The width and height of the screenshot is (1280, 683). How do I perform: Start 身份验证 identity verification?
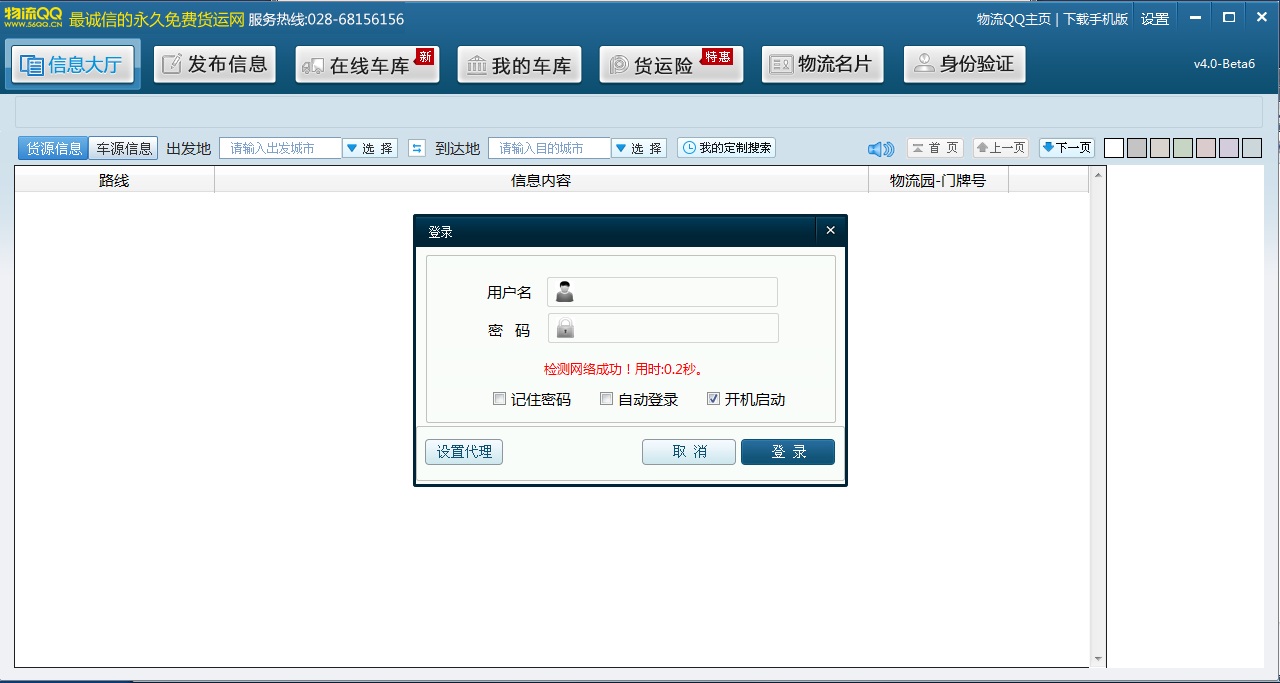pyautogui.click(x=964, y=64)
